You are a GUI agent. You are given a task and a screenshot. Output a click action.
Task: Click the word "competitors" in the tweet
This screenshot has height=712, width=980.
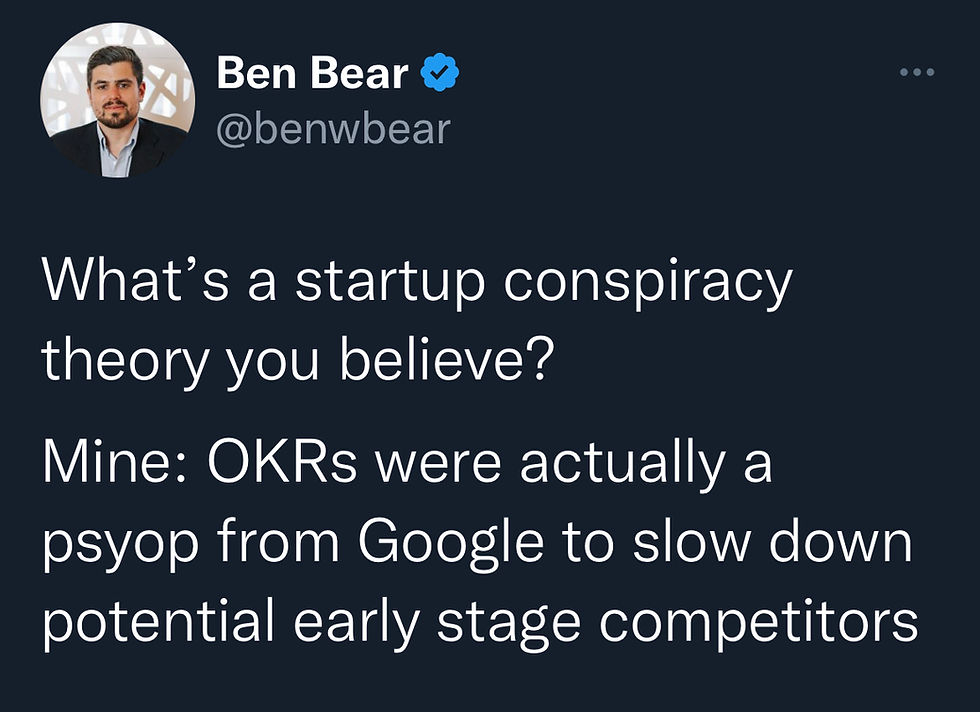(x=758, y=622)
